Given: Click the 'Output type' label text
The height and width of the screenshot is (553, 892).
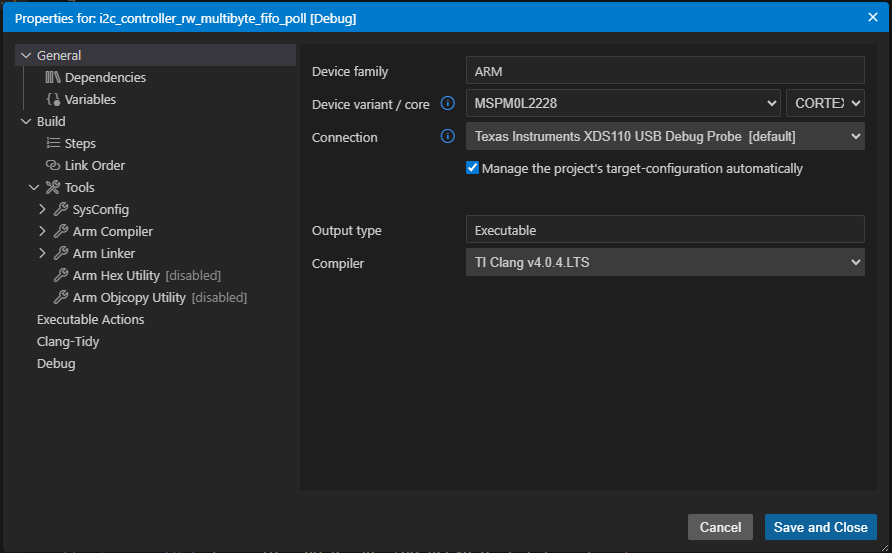Looking at the screenshot, I should point(346,230).
